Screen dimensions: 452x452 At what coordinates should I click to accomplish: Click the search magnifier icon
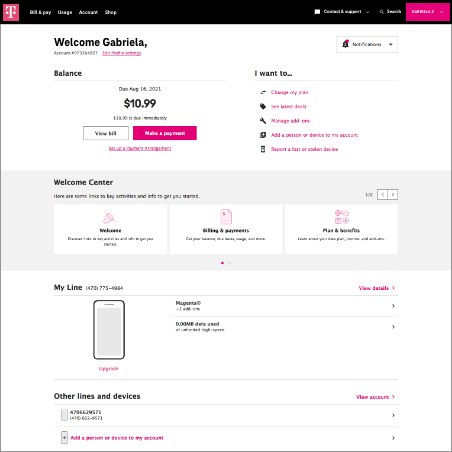382,12
